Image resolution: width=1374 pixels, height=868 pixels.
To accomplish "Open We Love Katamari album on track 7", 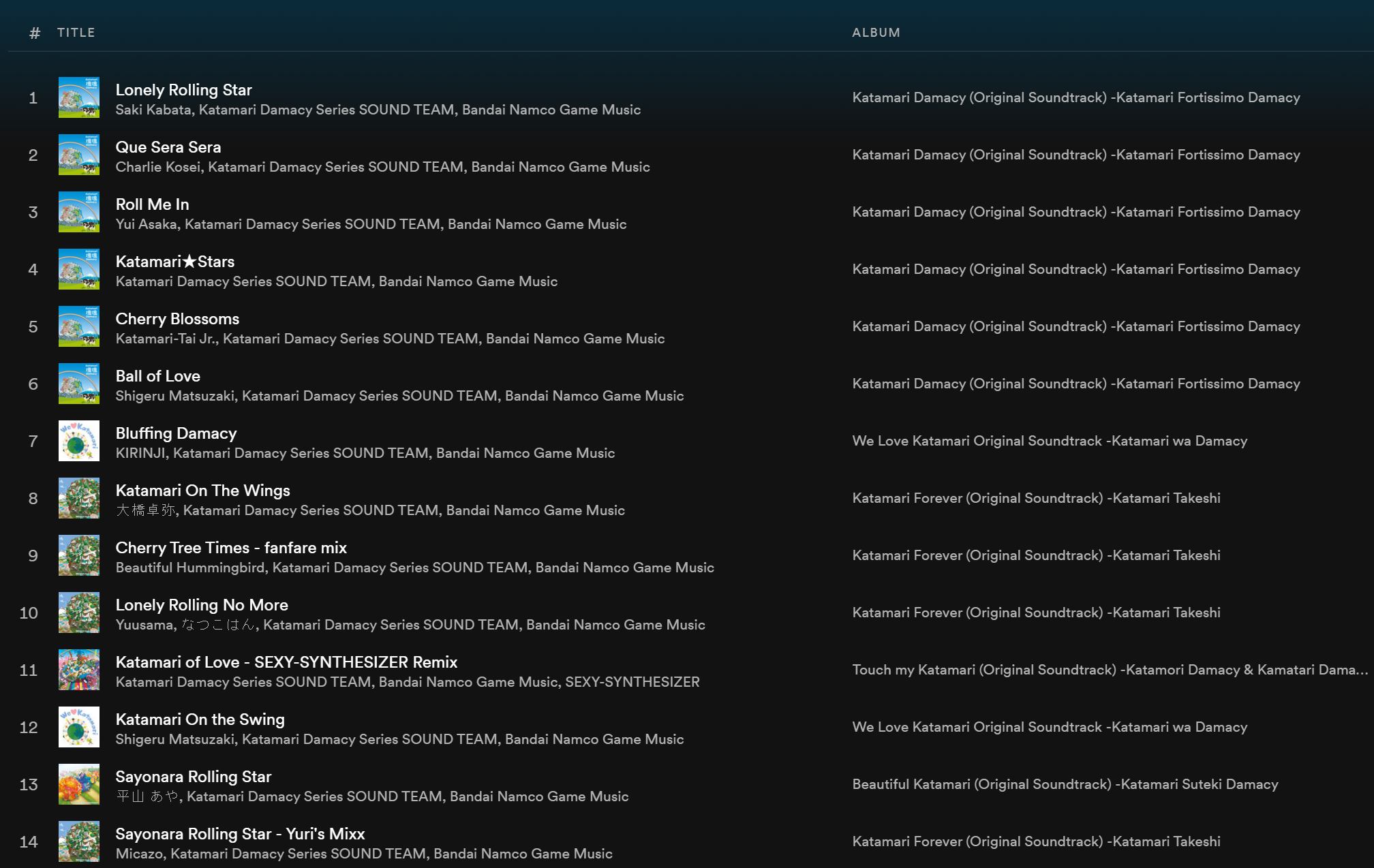I will (x=1050, y=441).
